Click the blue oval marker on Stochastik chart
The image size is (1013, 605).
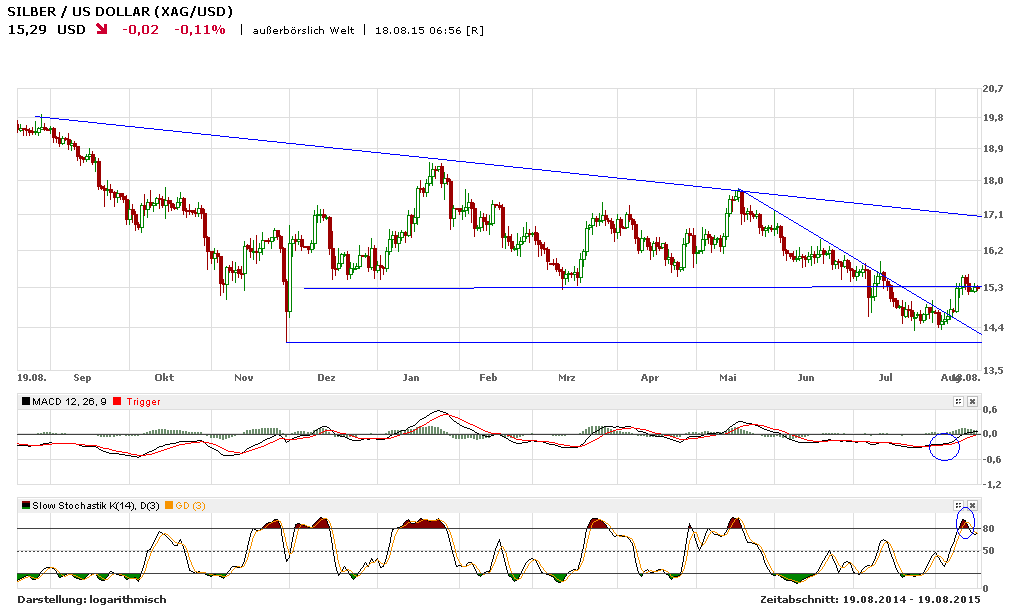click(965, 523)
